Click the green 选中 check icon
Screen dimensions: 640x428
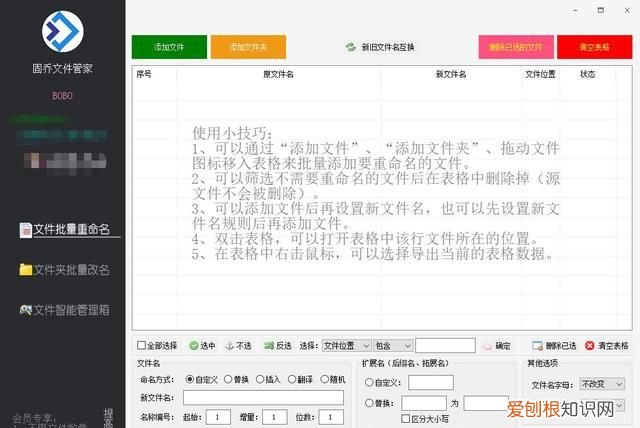(x=194, y=345)
